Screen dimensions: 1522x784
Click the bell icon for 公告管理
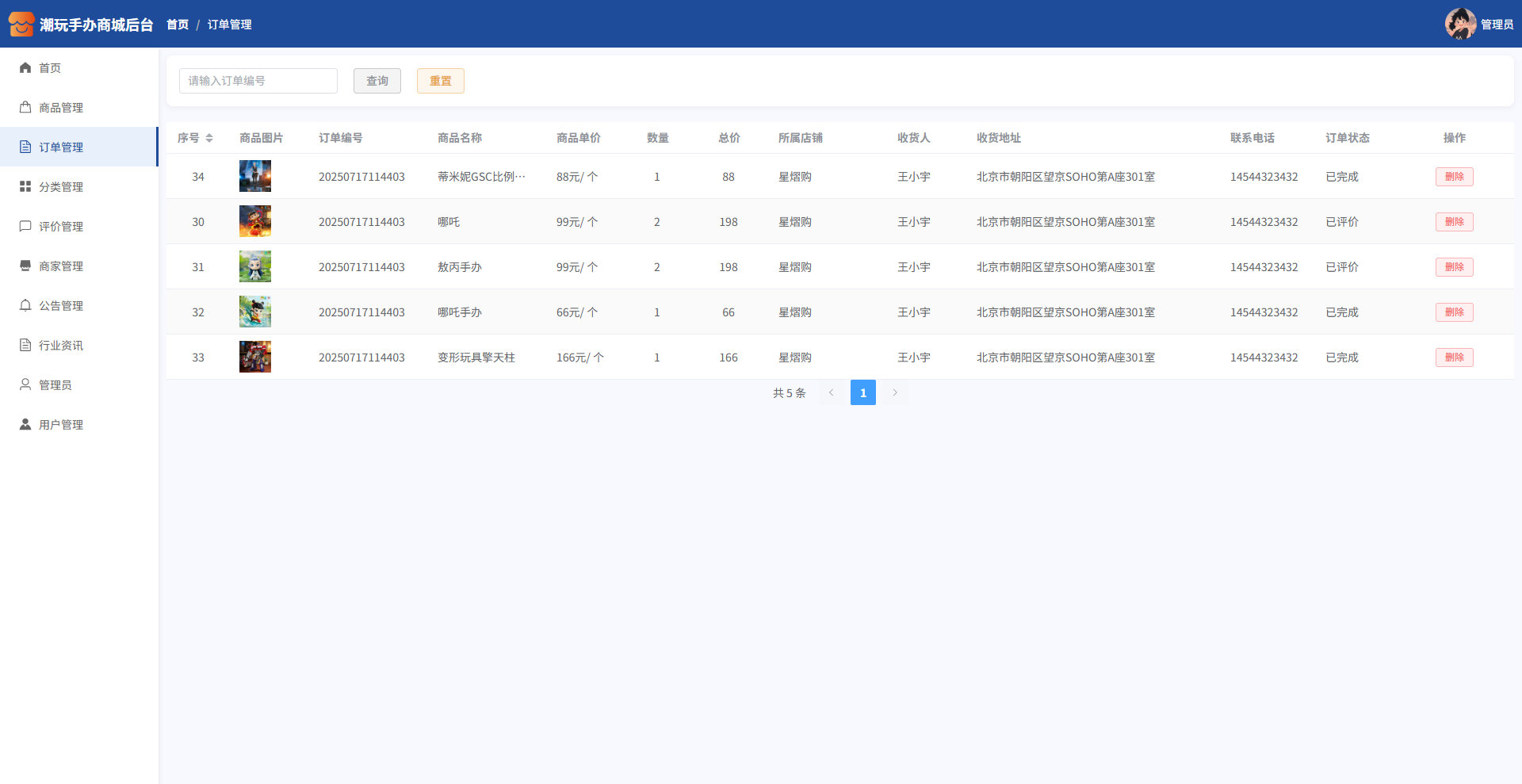25,306
